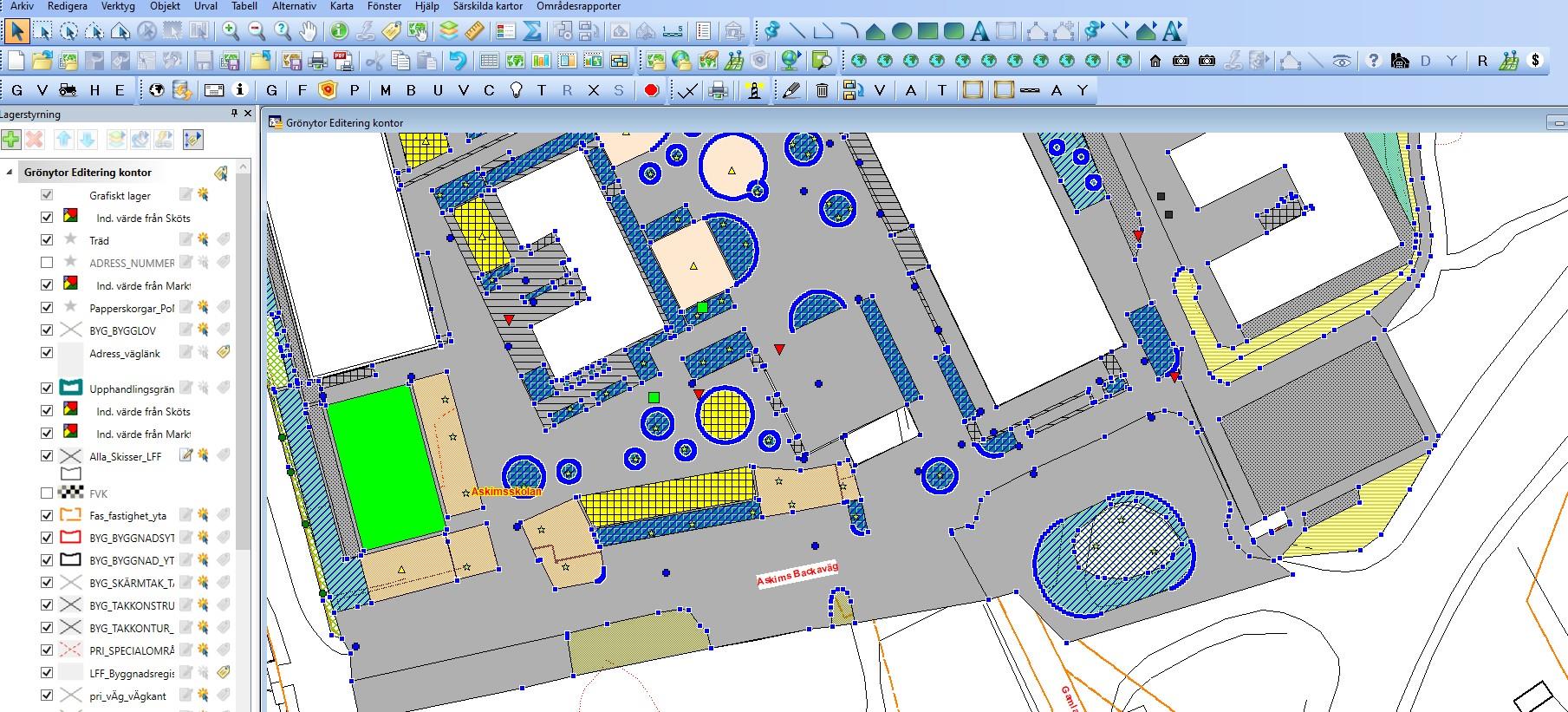1568x712 pixels.
Task: Choose the ellipse drawing tool
Action: (901, 32)
